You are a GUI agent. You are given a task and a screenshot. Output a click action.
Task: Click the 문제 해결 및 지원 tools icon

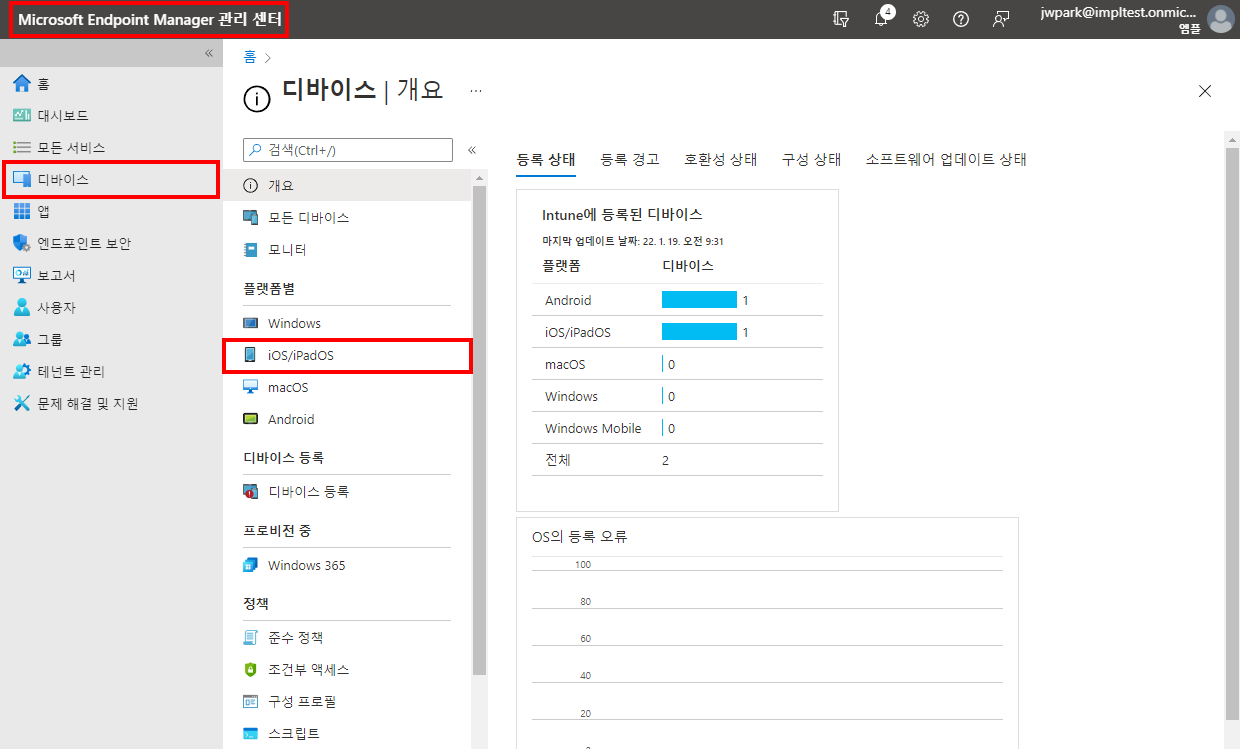pyautogui.click(x=22, y=403)
